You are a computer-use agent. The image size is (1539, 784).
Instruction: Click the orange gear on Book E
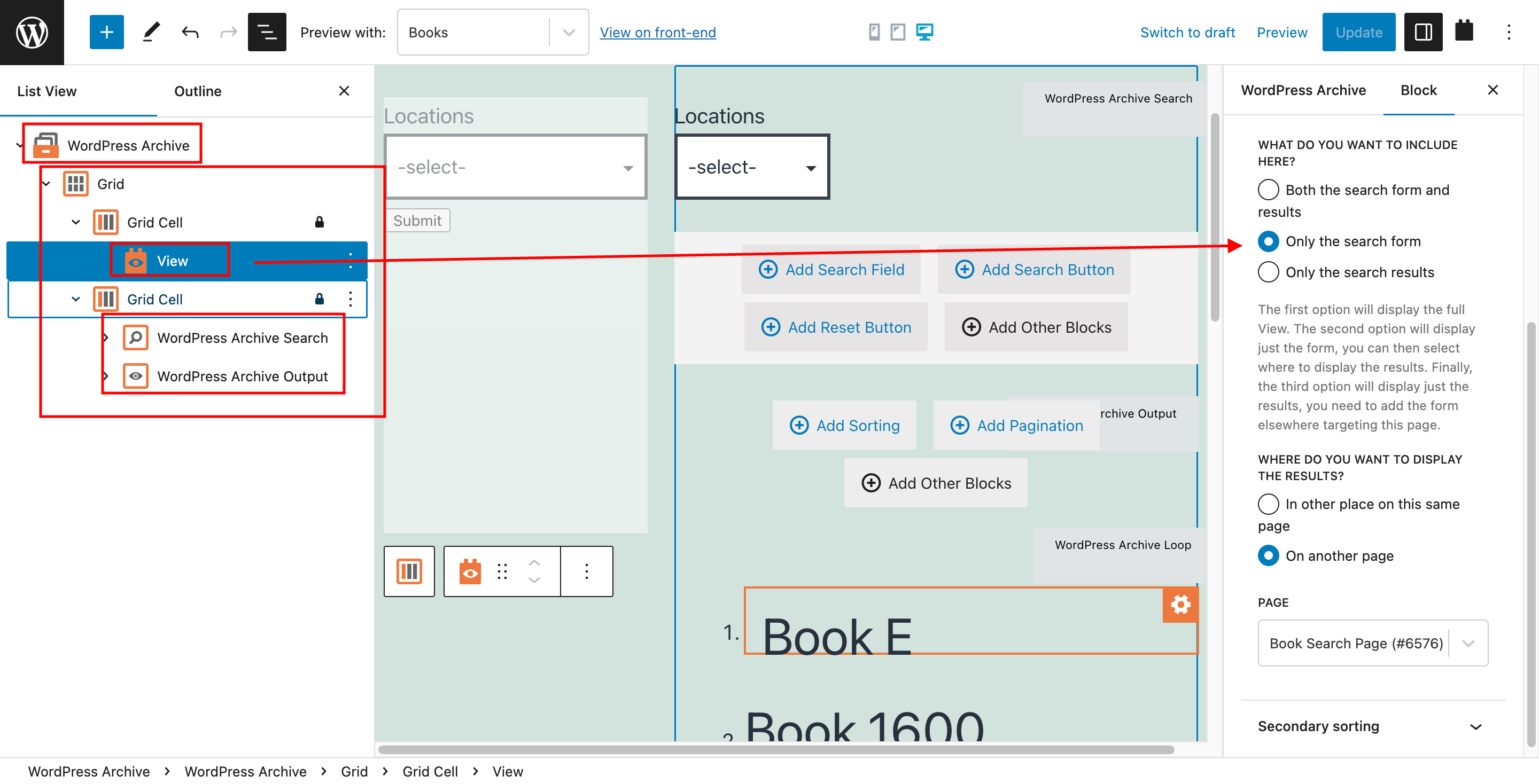point(1180,605)
